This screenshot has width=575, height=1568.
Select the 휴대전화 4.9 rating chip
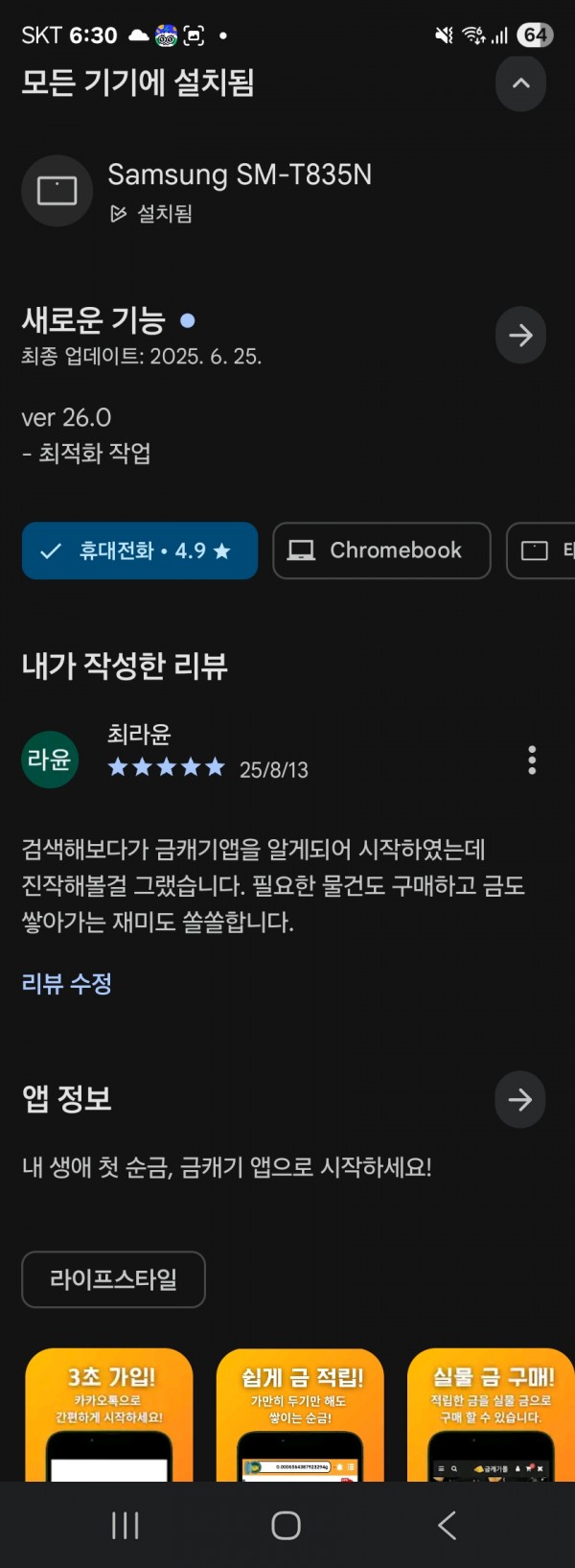[140, 550]
